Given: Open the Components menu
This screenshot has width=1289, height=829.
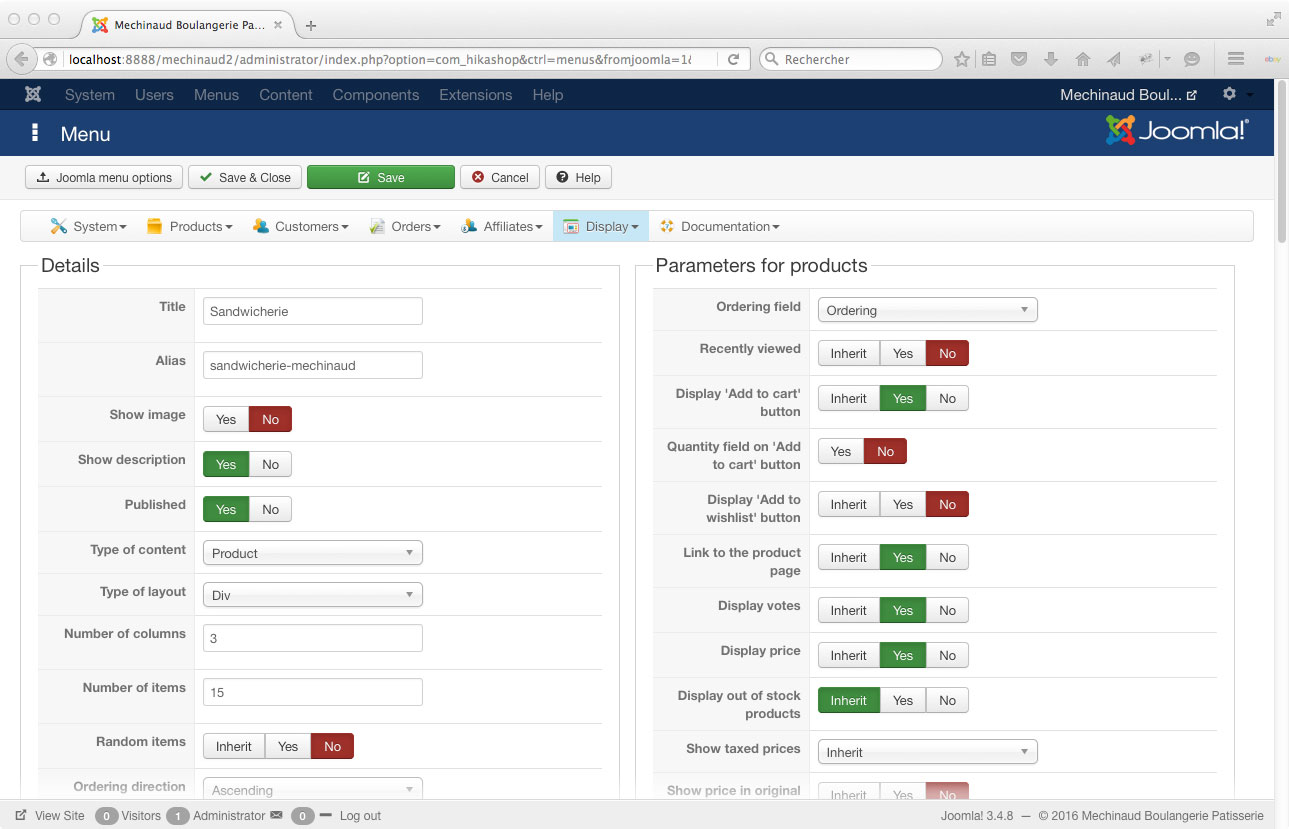Looking at the screenshot, I should [x=376, y=95].
